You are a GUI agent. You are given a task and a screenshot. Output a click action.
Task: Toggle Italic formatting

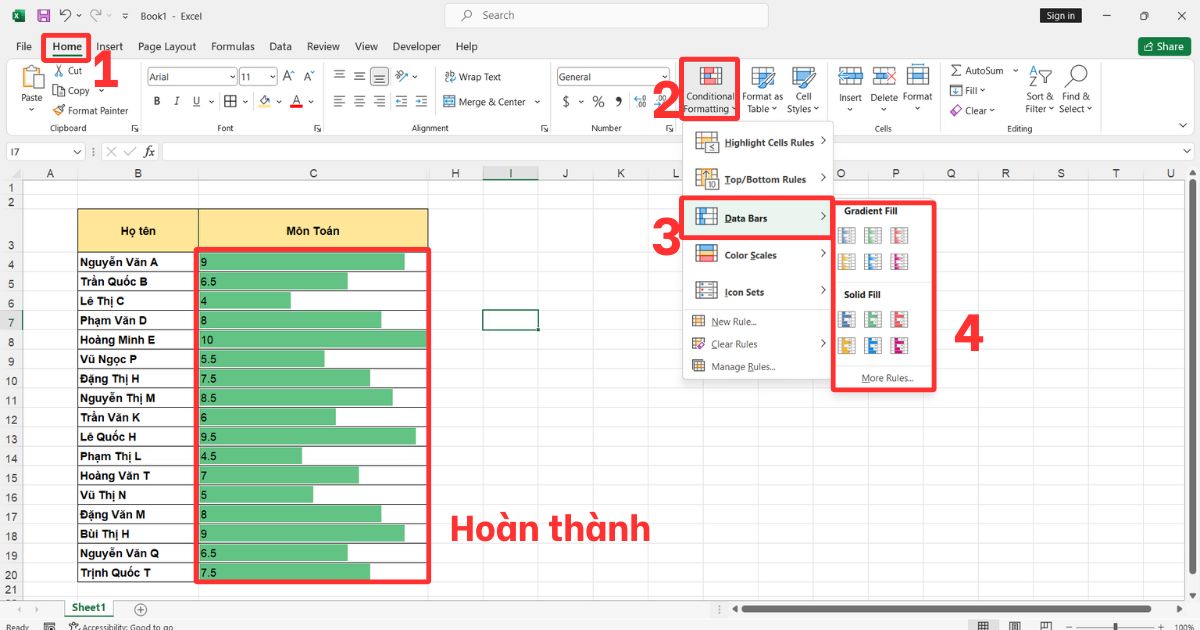coord(177,102)
